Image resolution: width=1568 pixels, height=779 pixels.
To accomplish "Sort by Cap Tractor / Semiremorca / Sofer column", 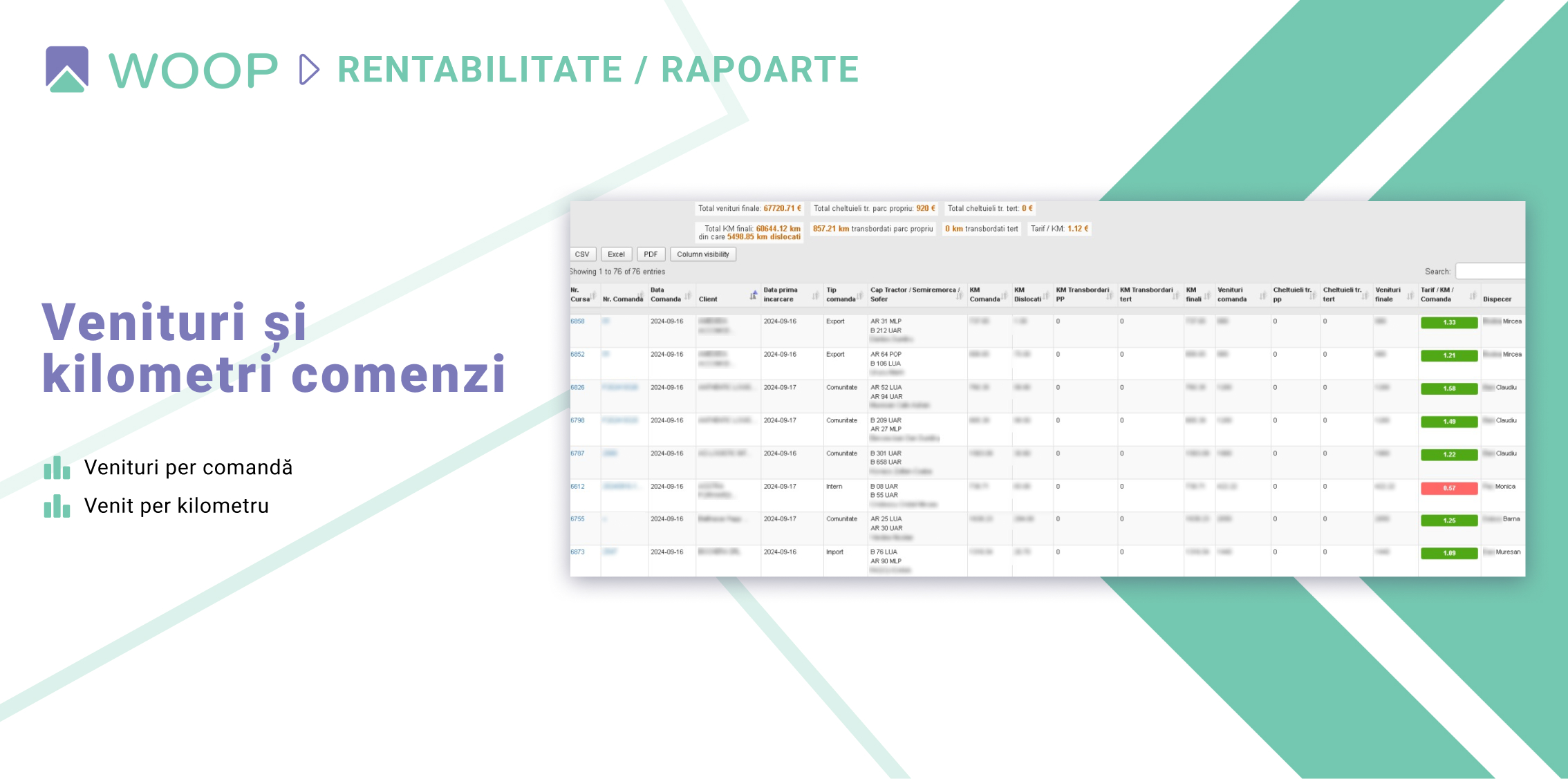I will click(x=917, y=295).
